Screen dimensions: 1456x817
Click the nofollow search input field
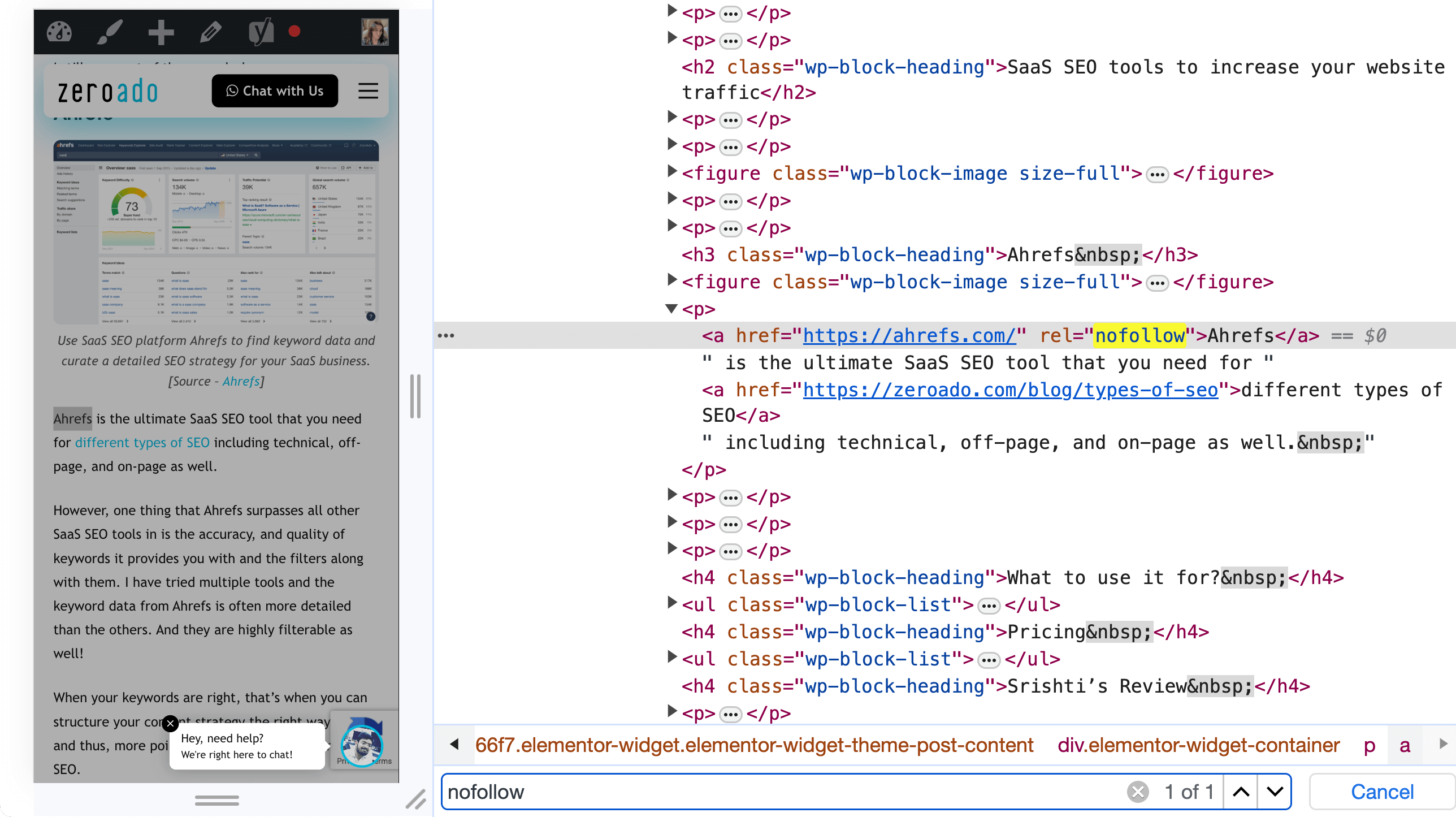[783, 792]
